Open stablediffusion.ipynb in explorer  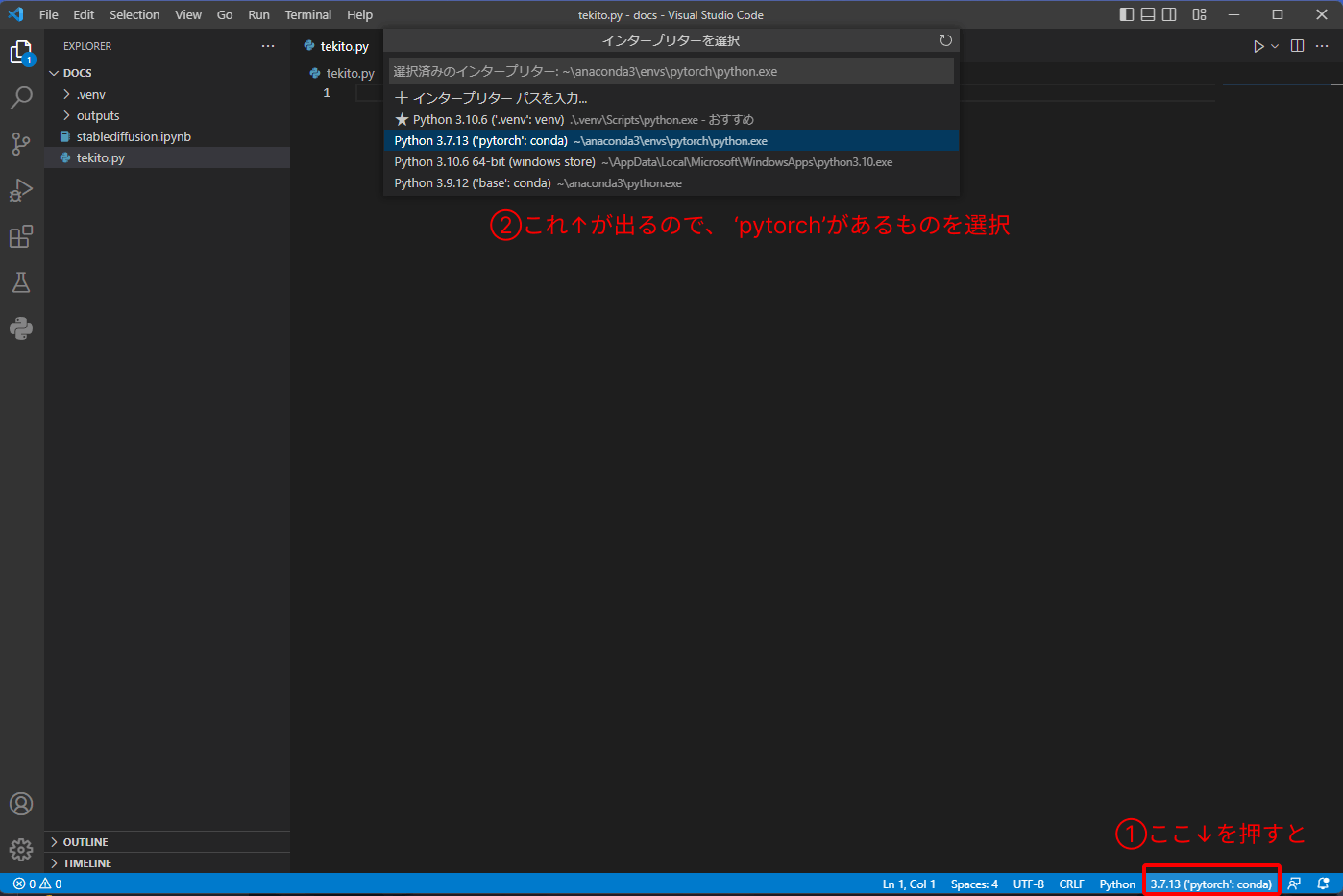(167, 136)
